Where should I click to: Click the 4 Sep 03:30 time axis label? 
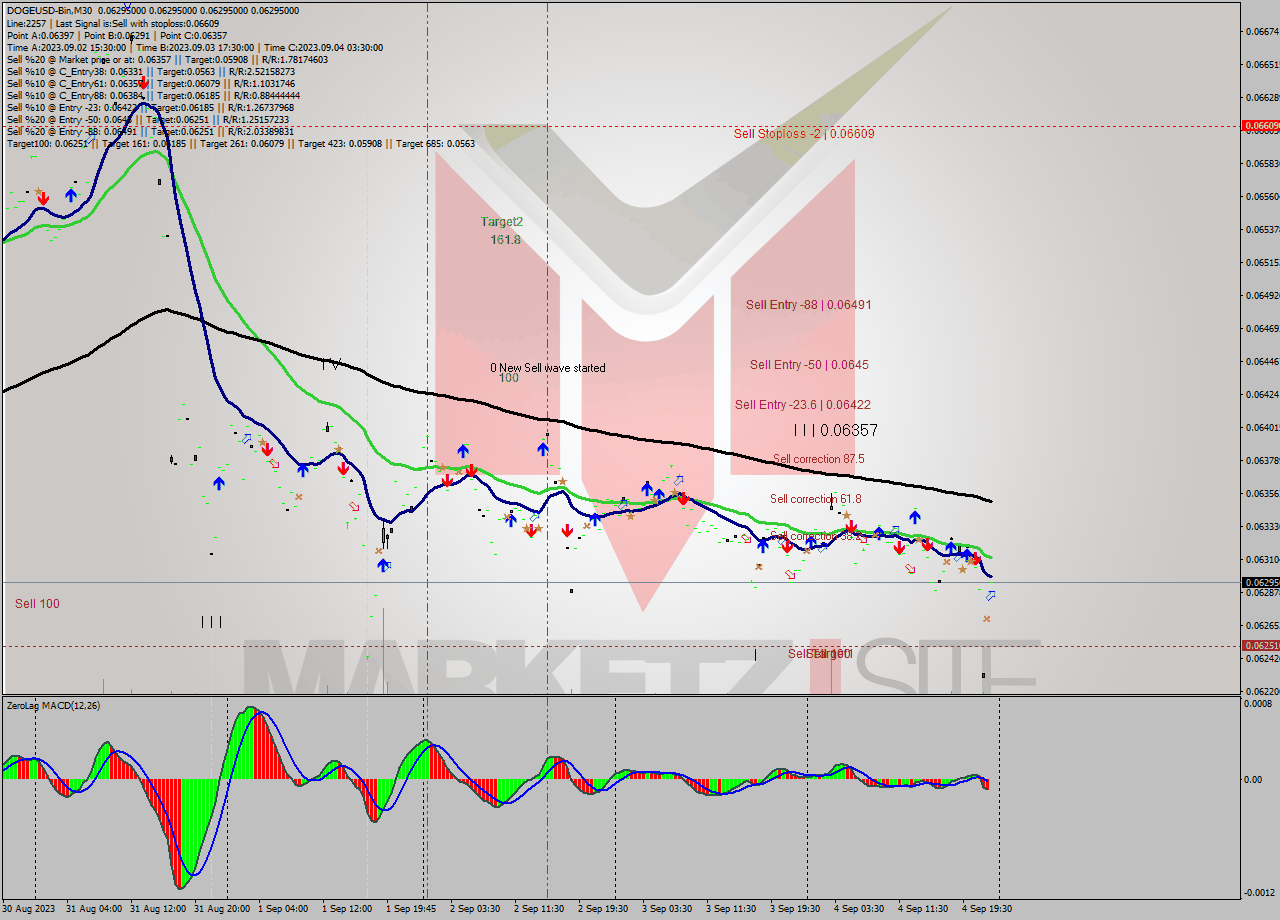(x=859, y=909)
